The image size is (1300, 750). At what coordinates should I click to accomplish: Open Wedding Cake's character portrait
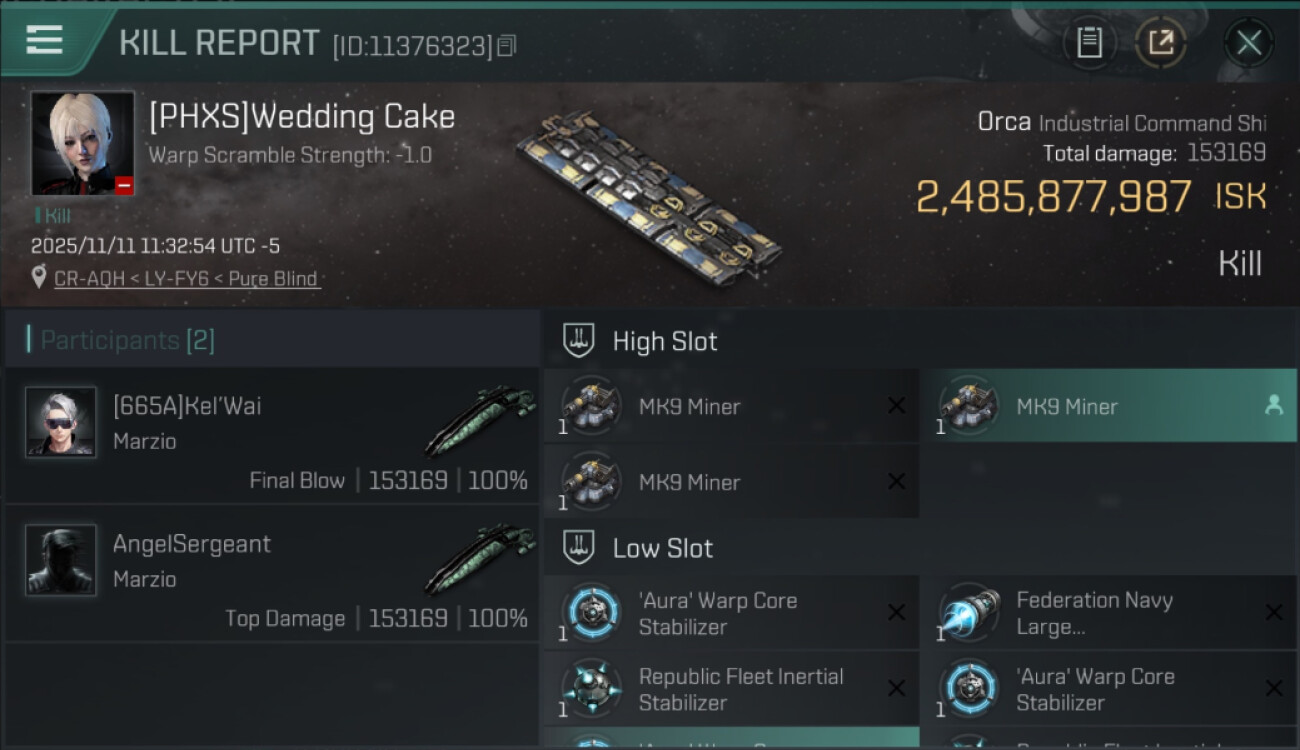[82, 143]
